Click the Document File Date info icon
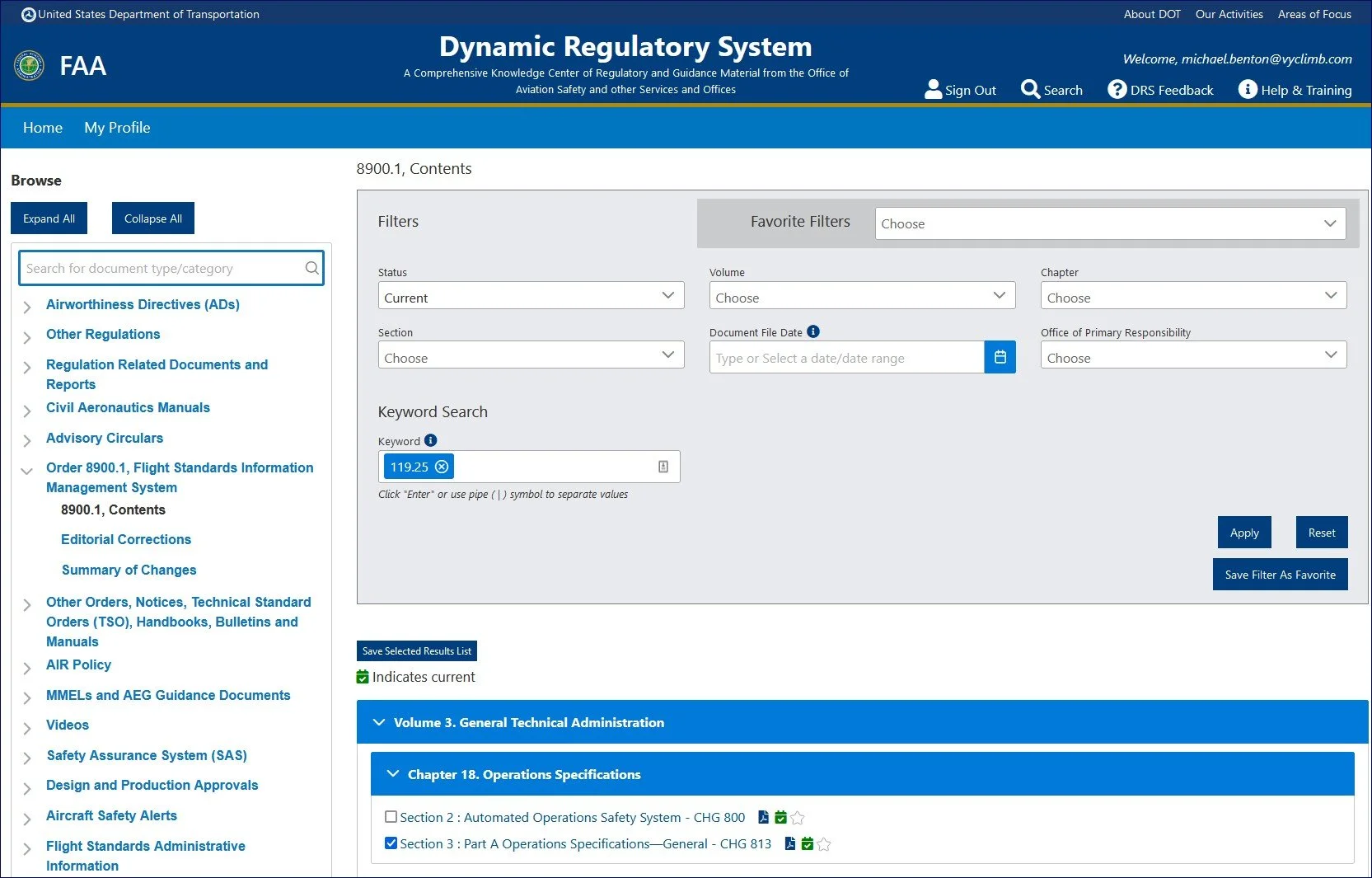The width and height of the screenshot is (1372, 878). pos(813,331)
